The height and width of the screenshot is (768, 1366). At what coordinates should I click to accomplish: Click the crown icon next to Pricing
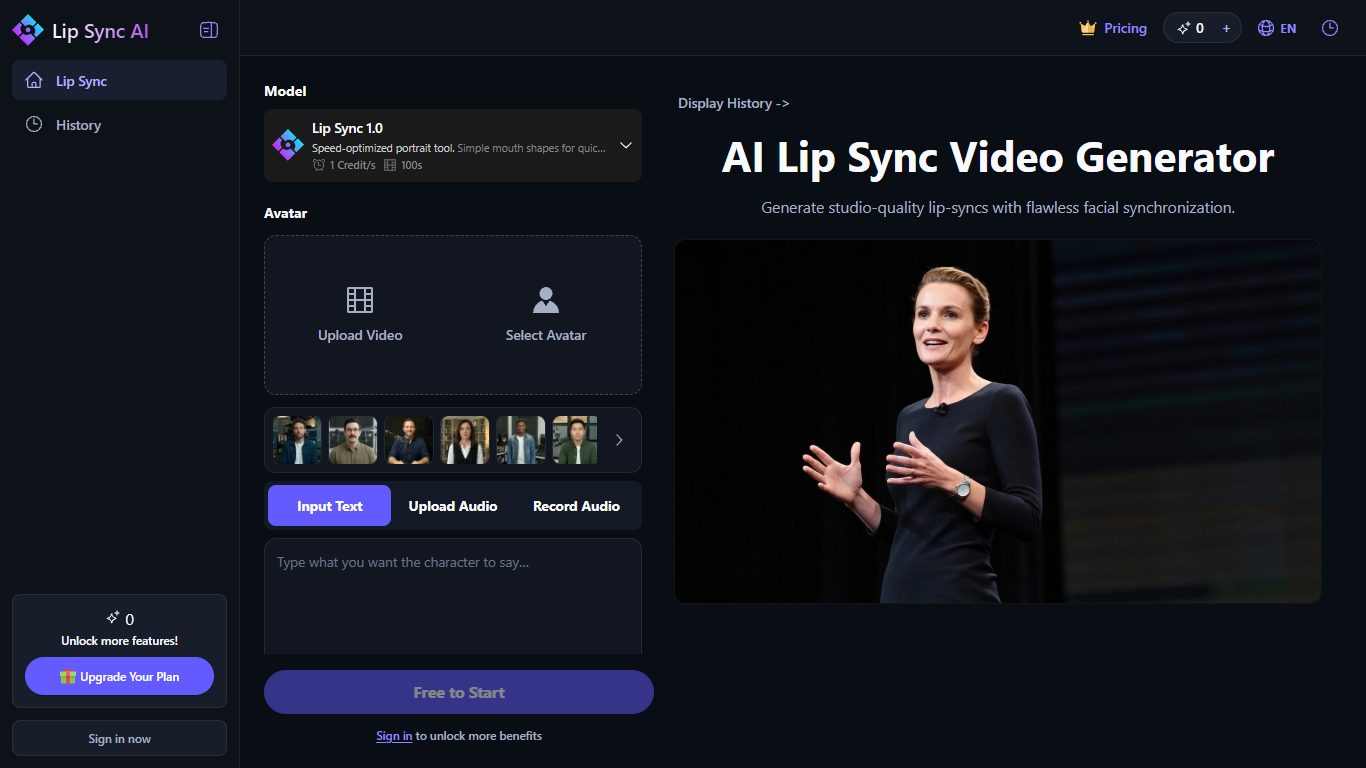(1088, 28)
